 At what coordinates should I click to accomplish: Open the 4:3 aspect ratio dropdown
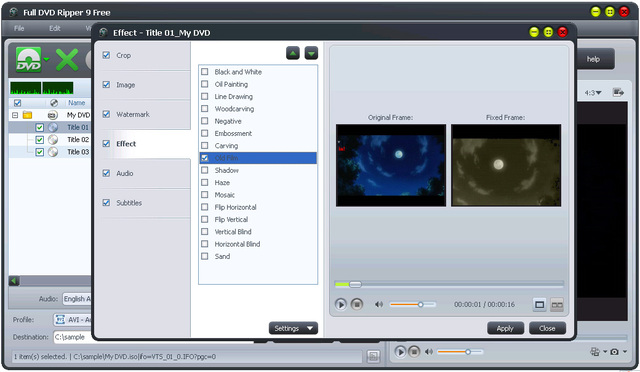[x=593, y=93]
